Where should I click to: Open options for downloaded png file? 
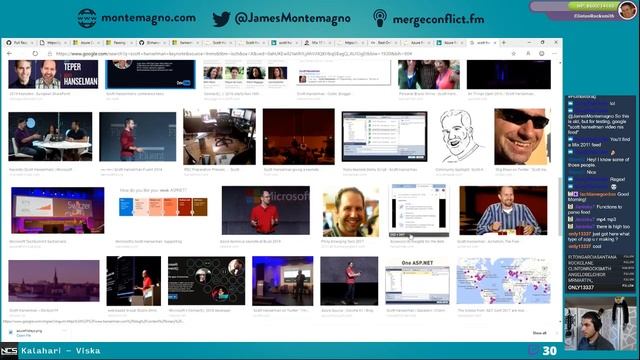pyautogui.click(x=64, y=331)
